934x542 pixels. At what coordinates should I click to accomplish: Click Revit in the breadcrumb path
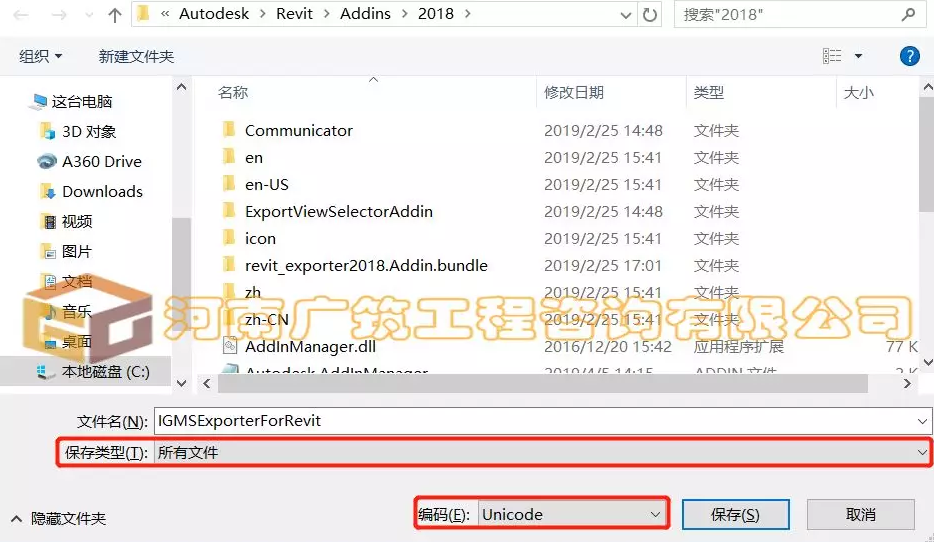click(x=294, y=14)
